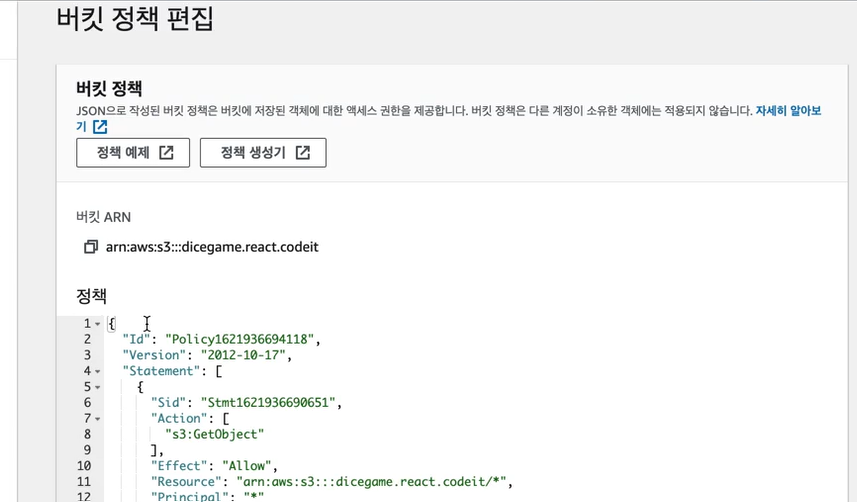This screenshot has height=502, width=857.
Task: Click the Resource ARN string on line 11
Action: [371, 482]
